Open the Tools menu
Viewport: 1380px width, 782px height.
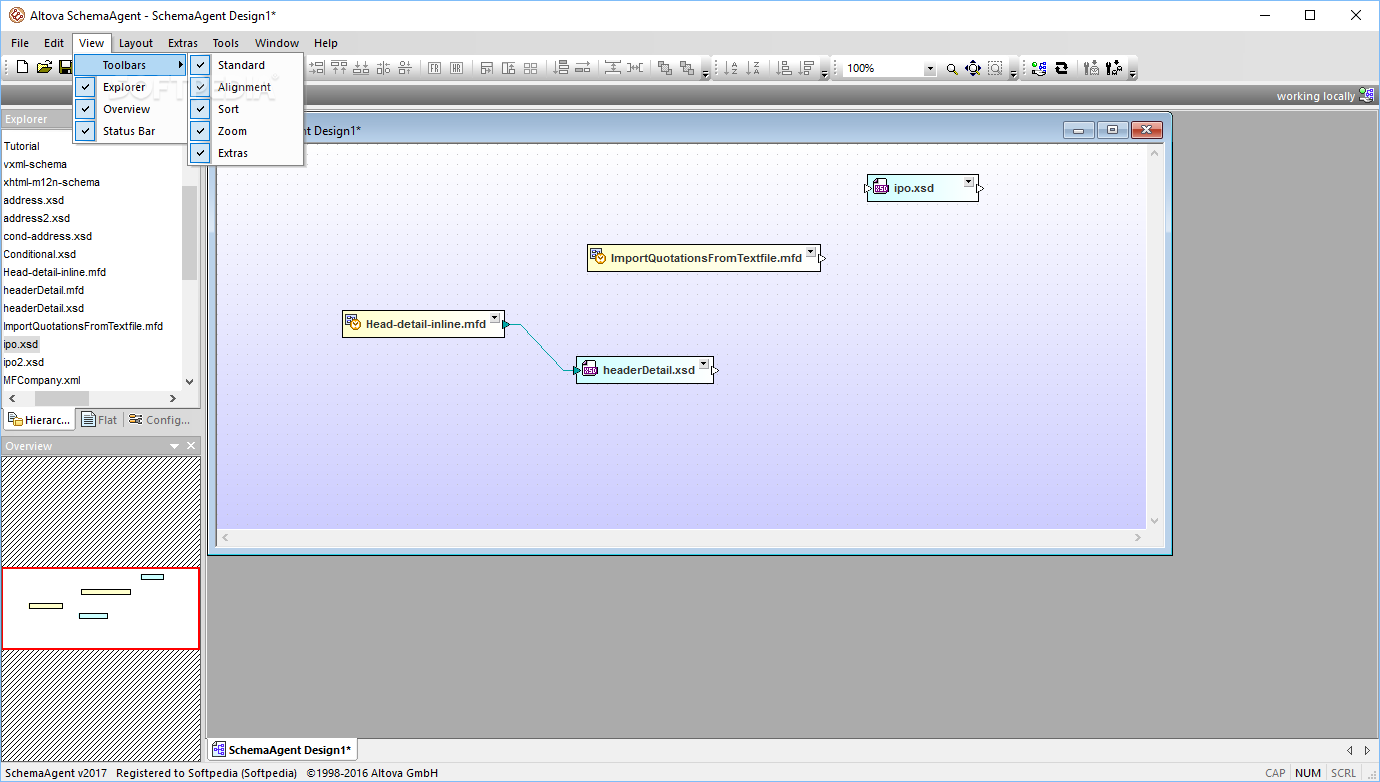click(226, 43)
